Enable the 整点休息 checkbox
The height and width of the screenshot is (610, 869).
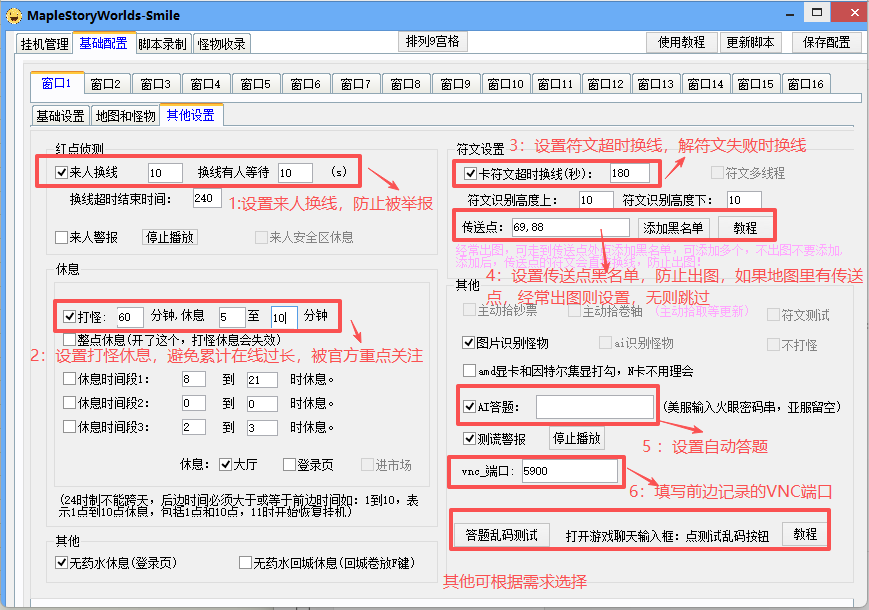69,340
